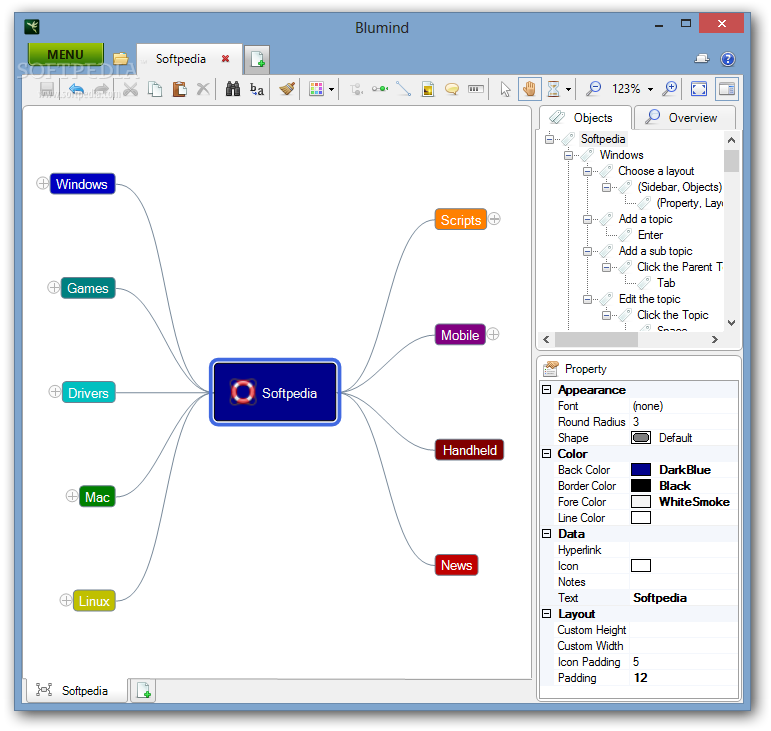Viewport: 771px width, 731px height.
Task: Zoom out with the magnifier minus icon
Action: pyautogui.click(x=593, y=89)
